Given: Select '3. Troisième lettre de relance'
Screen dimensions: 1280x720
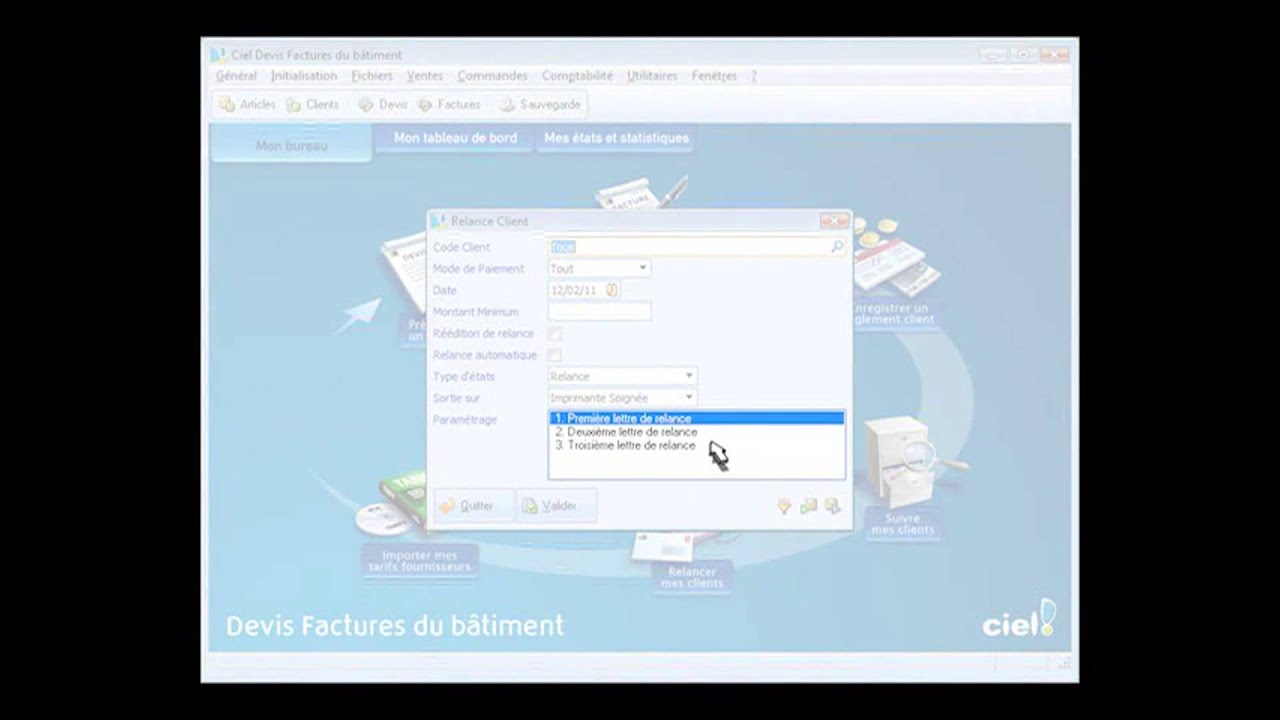Looking at the screenshot, I should pos(696,445).
